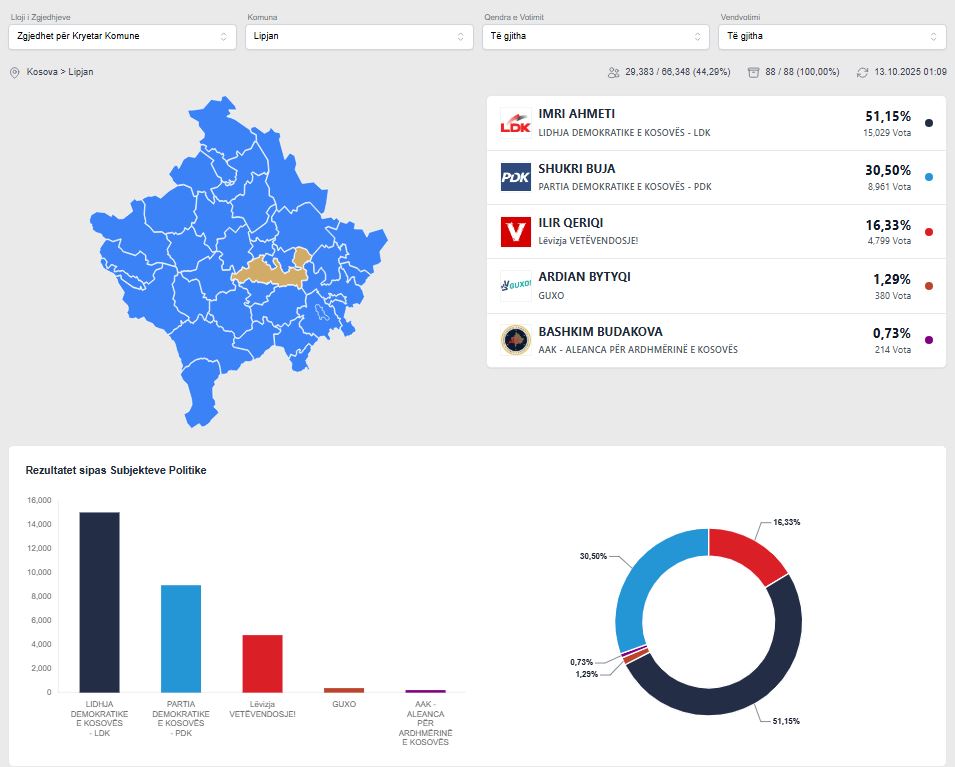
Task: Click the location pin icon beside Kosova
Action: 14,73
